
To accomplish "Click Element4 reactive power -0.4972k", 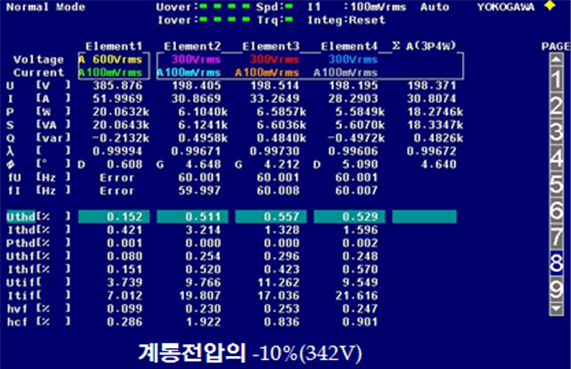I will (357, 138).
